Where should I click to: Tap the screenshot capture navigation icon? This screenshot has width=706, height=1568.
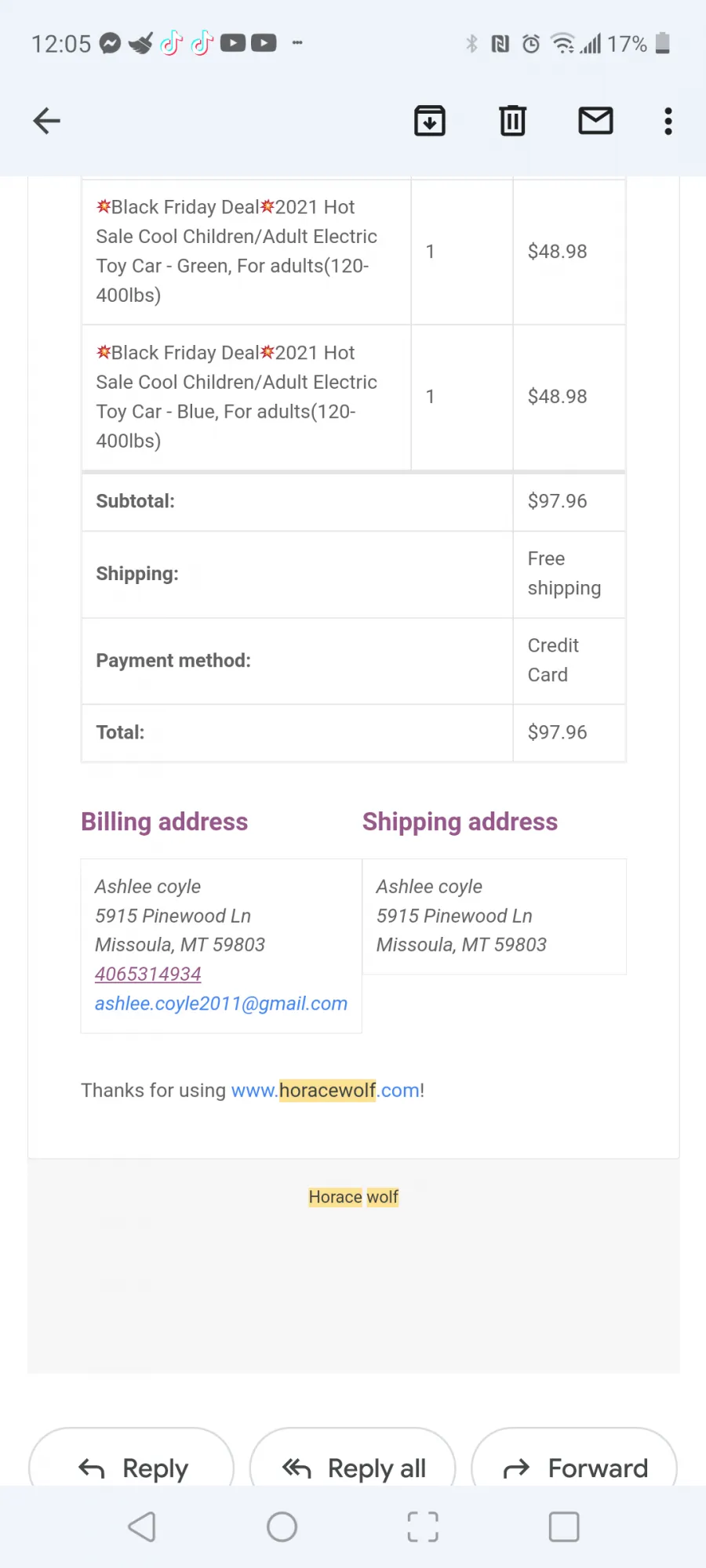(x=423, y=1526)
